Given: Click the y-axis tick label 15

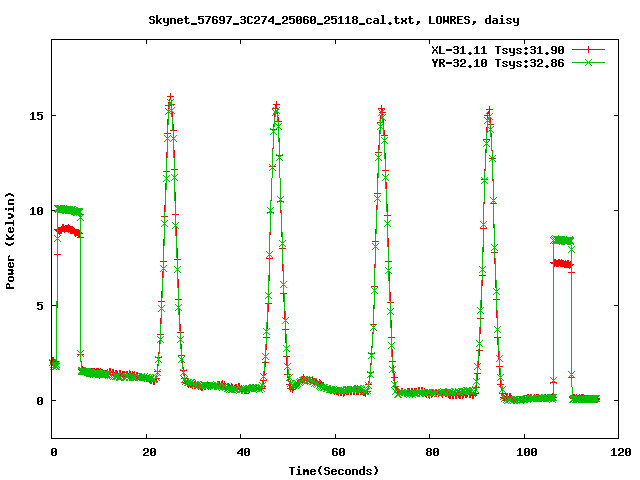Looking at the screenshot, I should 36,116.
